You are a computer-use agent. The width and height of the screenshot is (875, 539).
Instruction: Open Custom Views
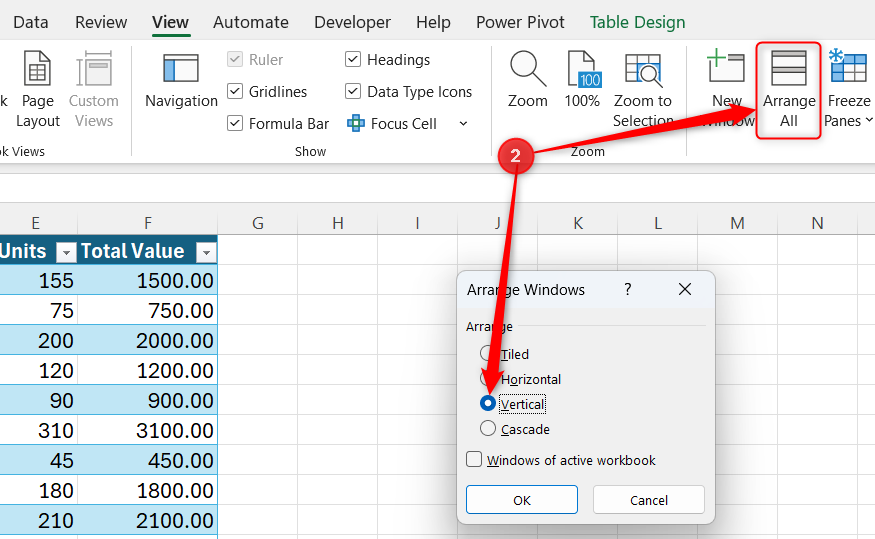(94, 89)
